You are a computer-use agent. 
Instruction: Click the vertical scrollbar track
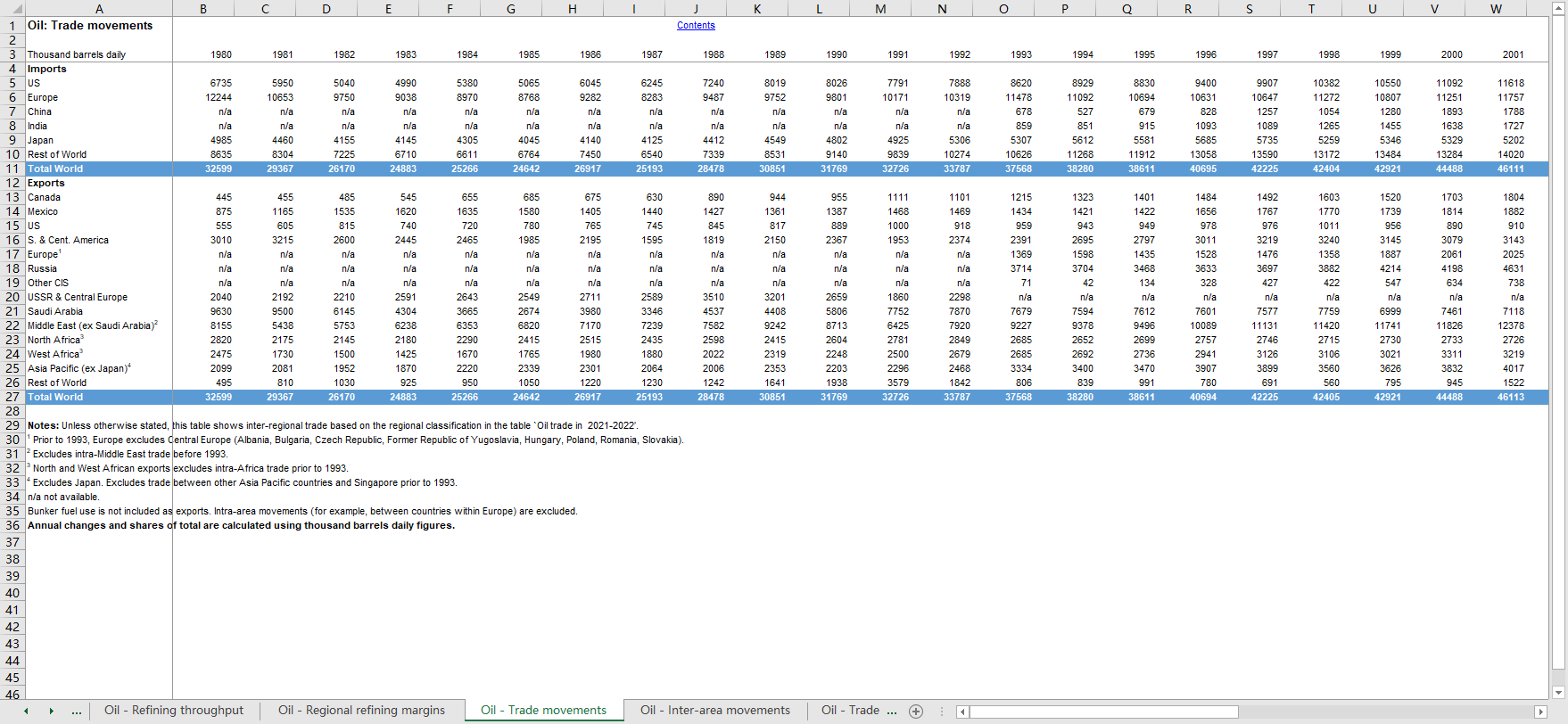(x=1558, y=357)
